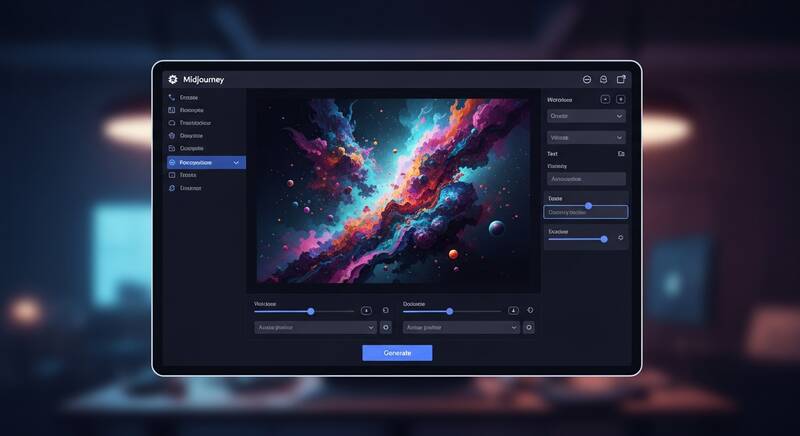Click the Midjourney gear logo icon
800x436 pixels.
click(173, 80)
